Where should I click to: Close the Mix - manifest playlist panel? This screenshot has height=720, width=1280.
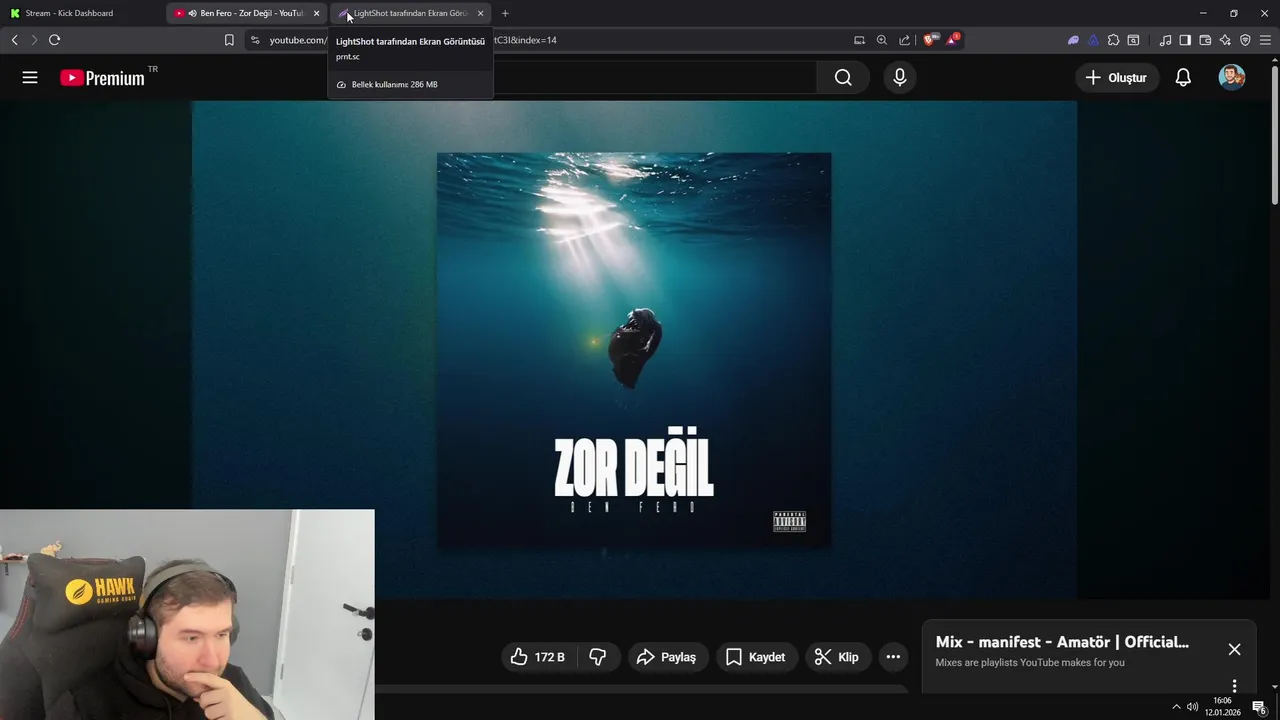[1234, 649]
